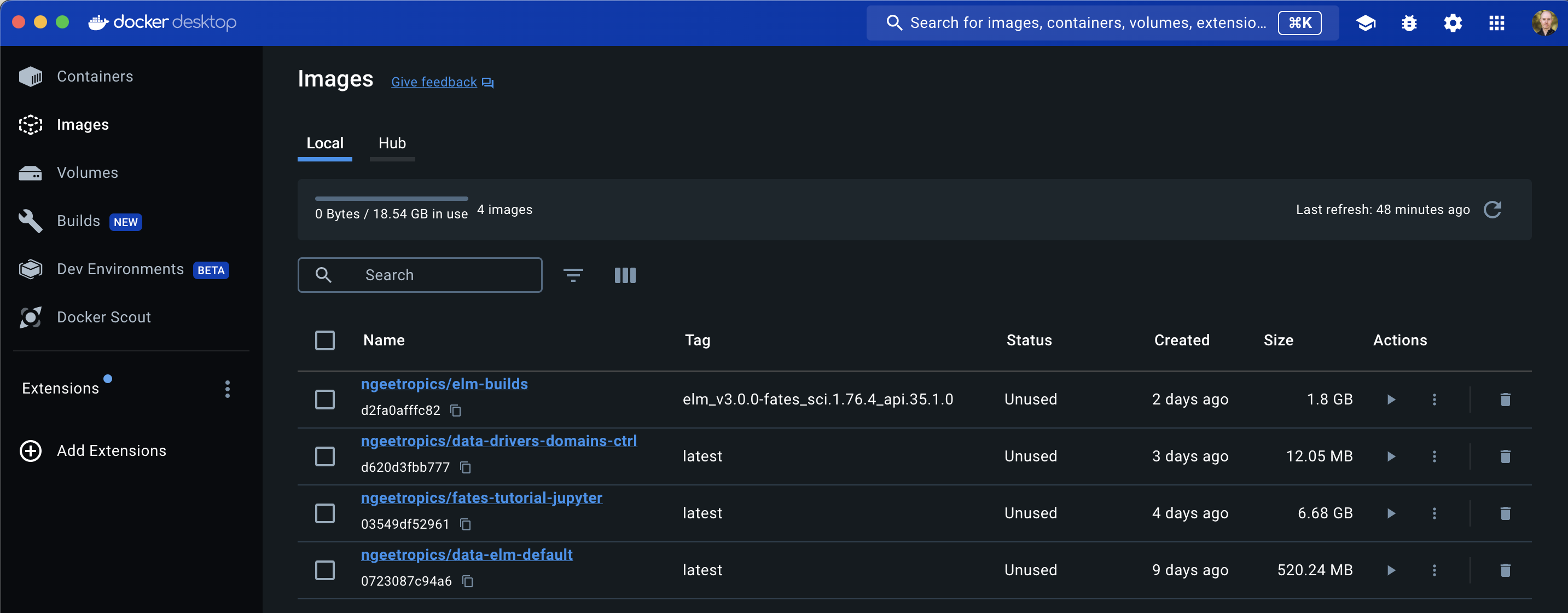
Task: Sort by the Tag column header
Action: [x=698, y=340]
